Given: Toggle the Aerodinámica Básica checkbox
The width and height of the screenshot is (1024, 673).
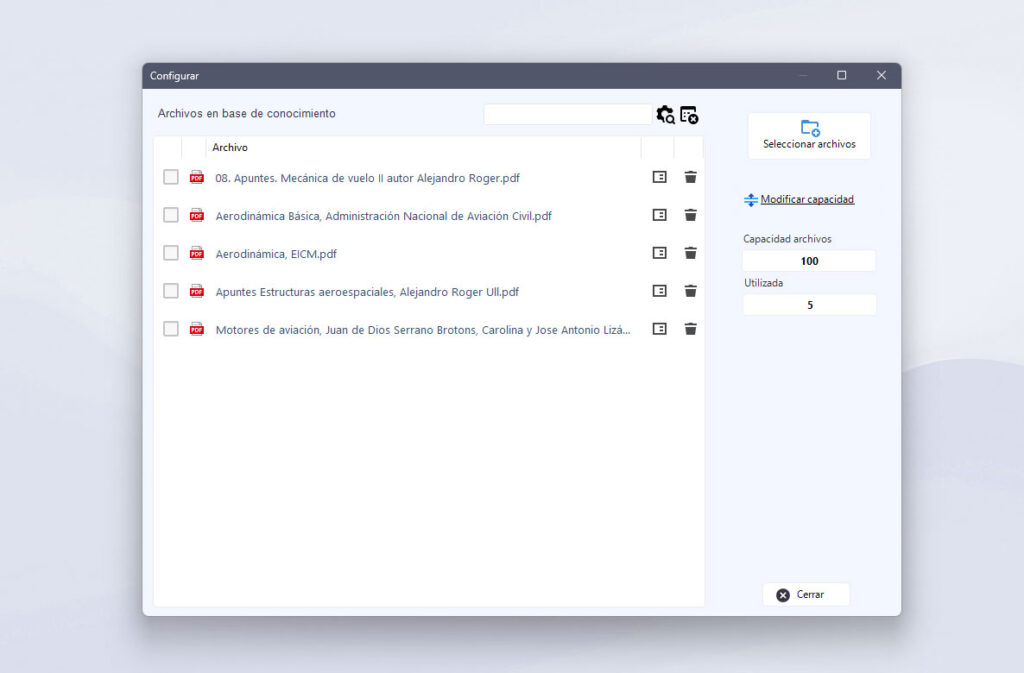Looking at the screenshot, I should point(171,215).
